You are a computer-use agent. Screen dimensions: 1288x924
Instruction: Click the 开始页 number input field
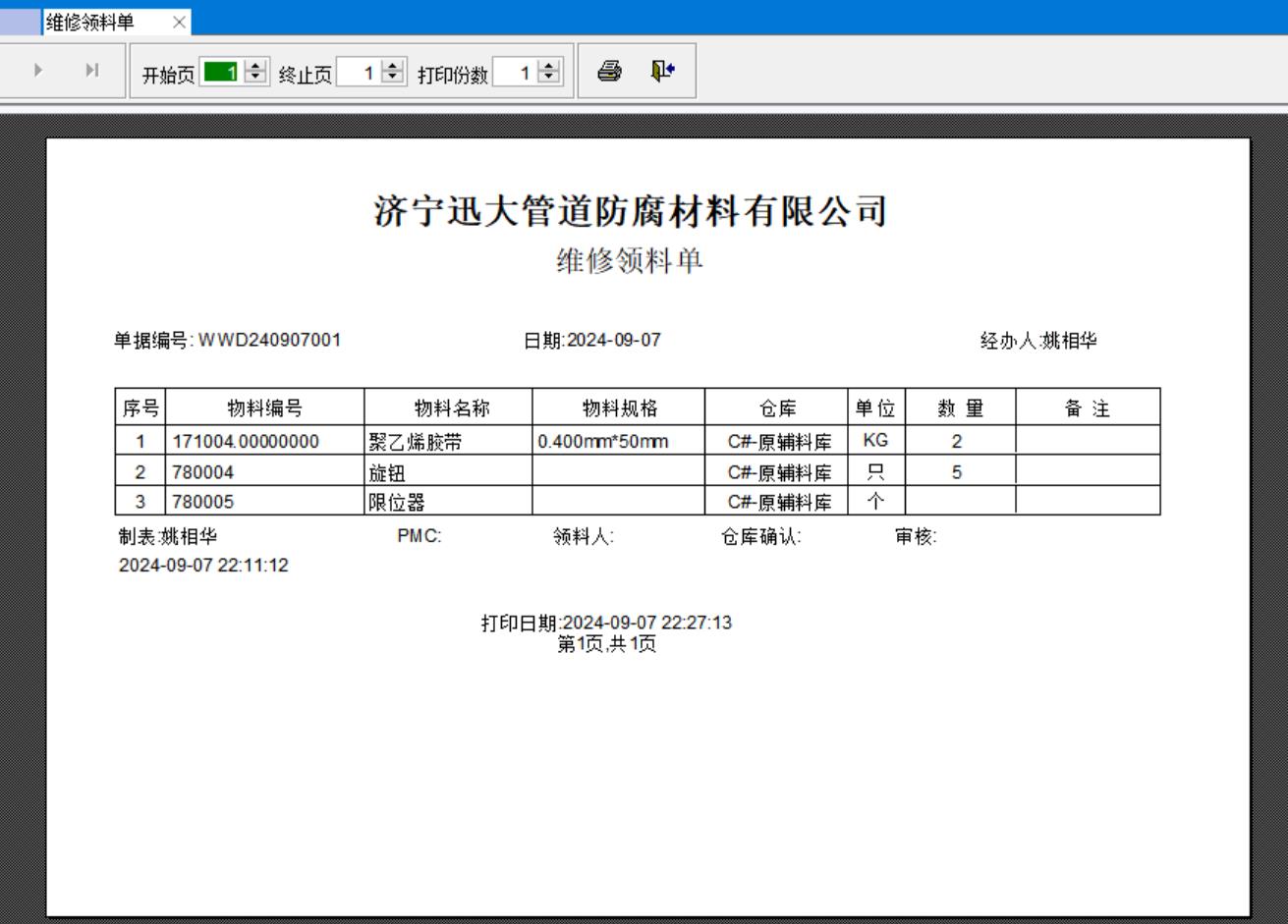click(x=220, y=73)
